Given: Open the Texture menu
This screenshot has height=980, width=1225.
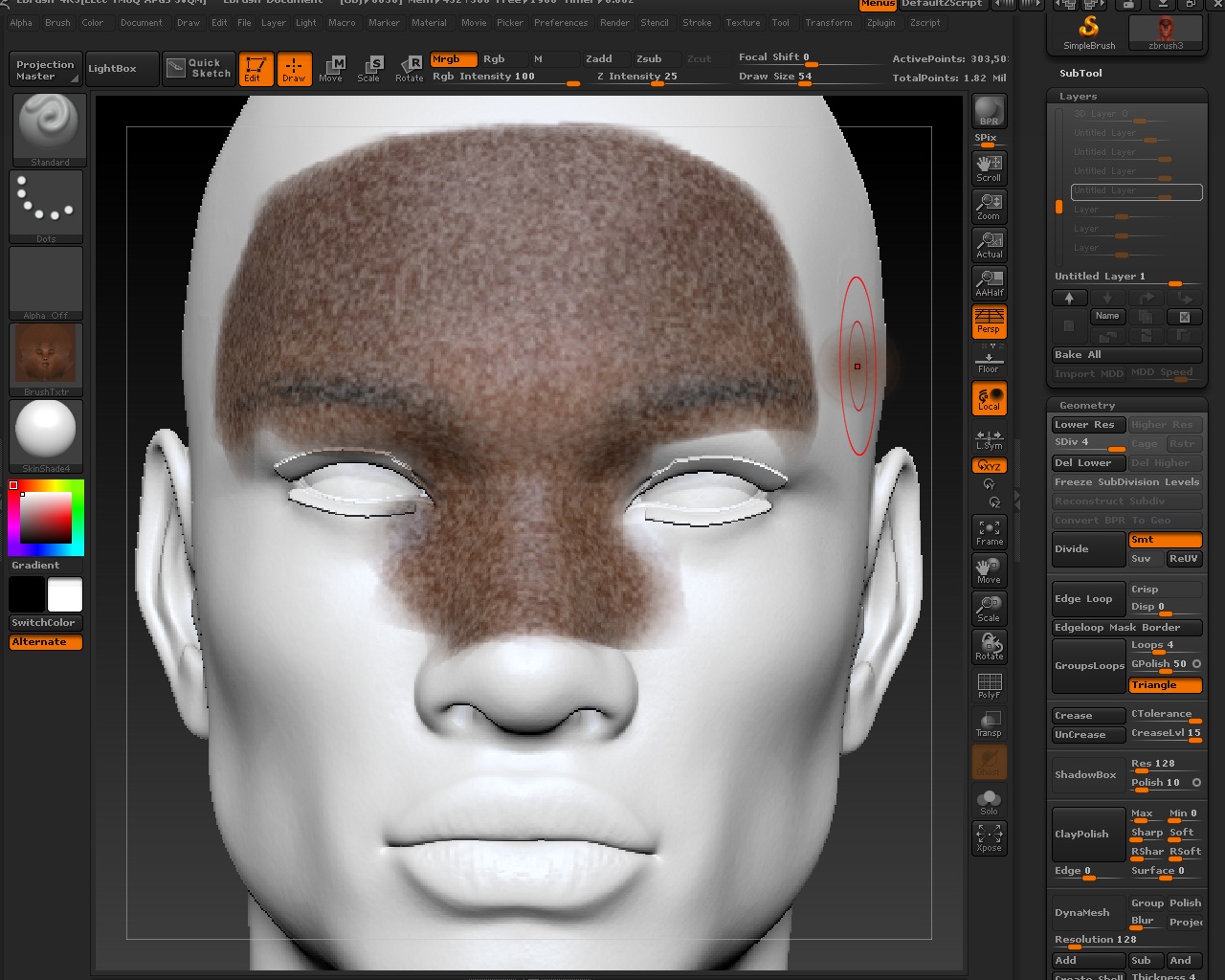Looking at the screenshot, I should [743, 23].
